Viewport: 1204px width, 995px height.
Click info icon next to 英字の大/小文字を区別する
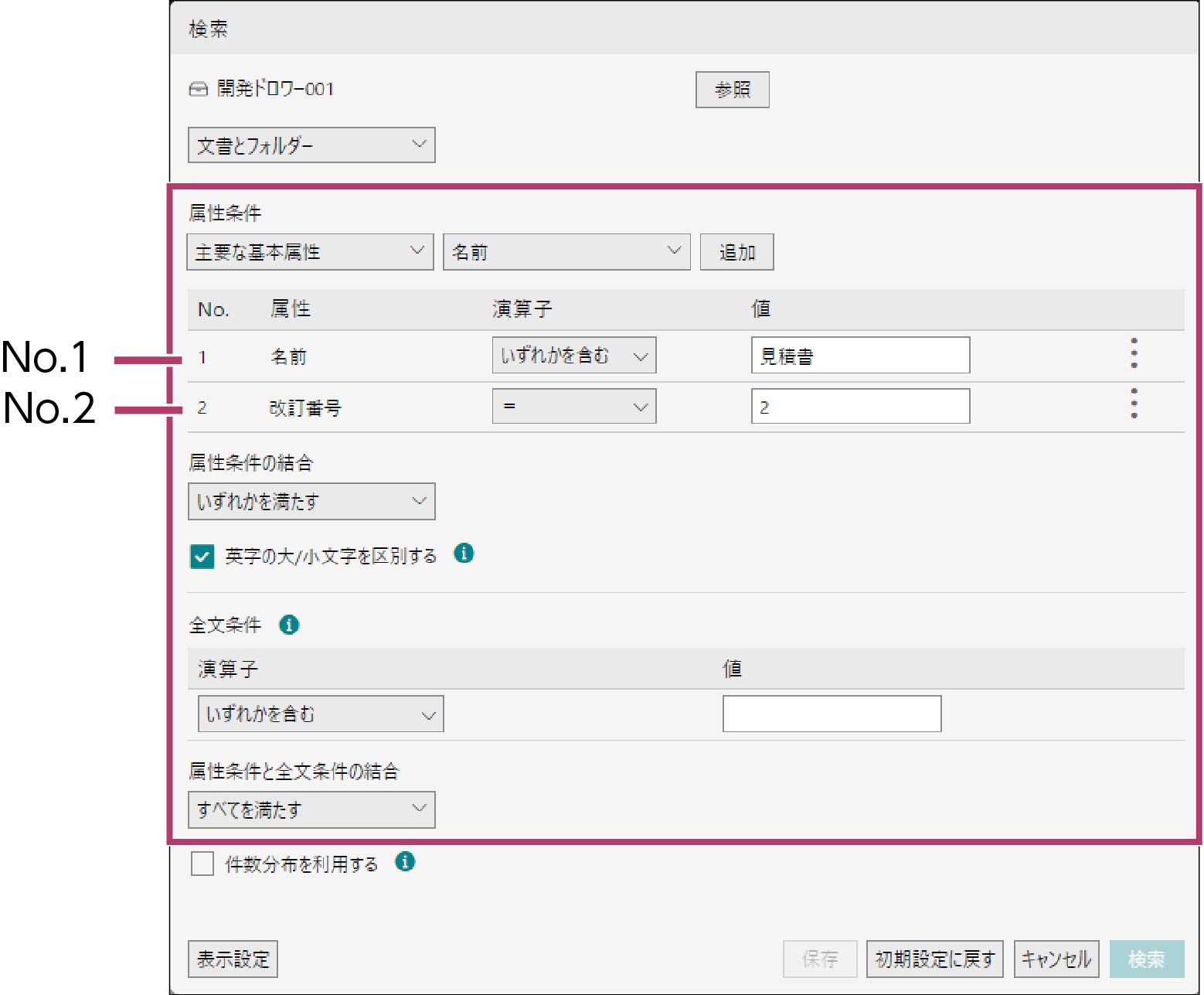pos(464,554)
